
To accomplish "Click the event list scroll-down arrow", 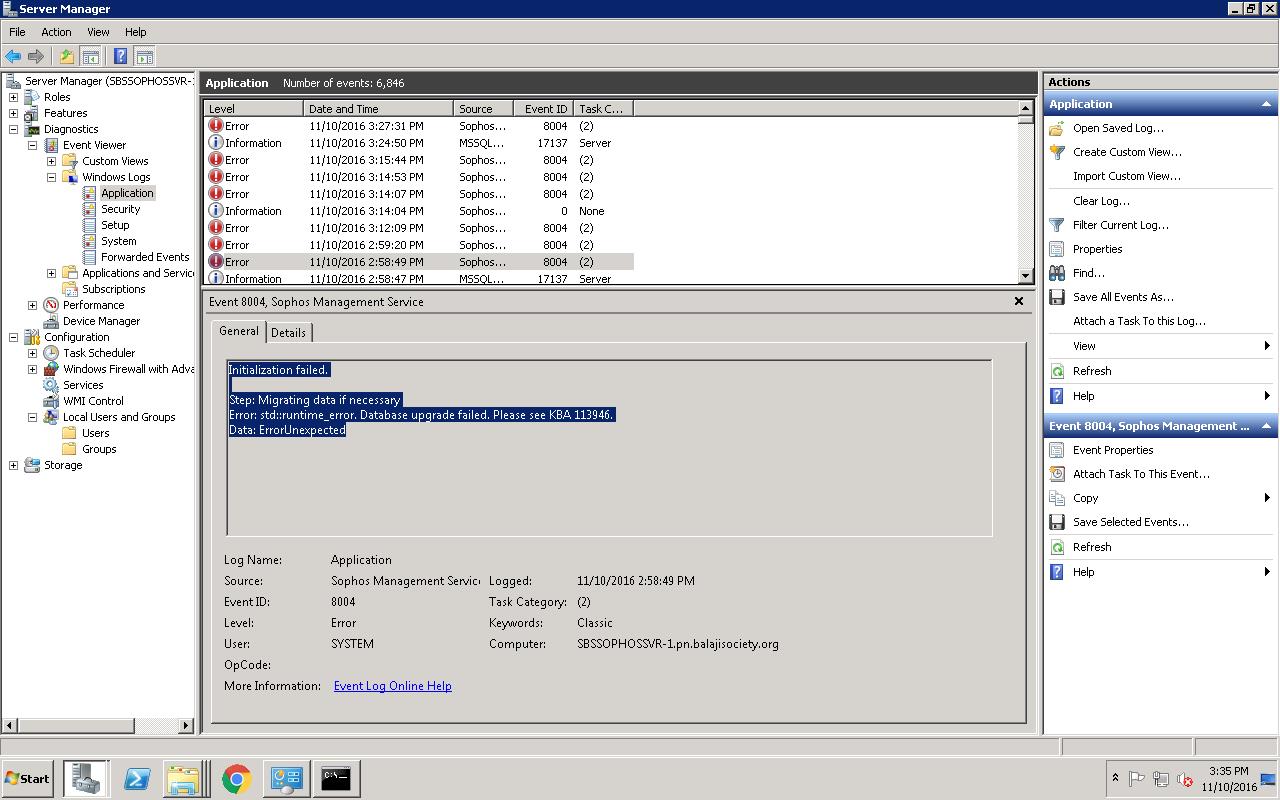I will coord(1025,276).
